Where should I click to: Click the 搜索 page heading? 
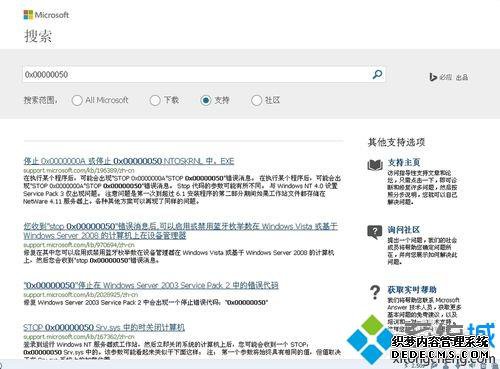(38, 36)
